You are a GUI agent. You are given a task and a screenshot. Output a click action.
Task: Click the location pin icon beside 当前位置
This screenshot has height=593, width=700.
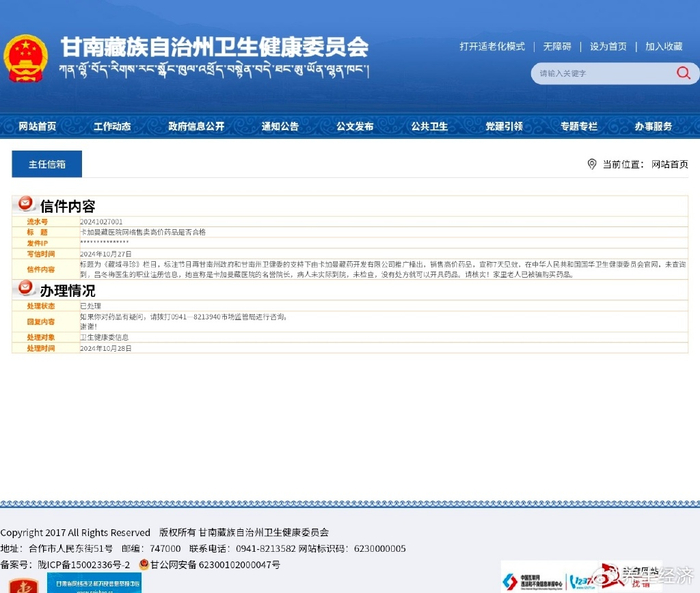[592, 164]
